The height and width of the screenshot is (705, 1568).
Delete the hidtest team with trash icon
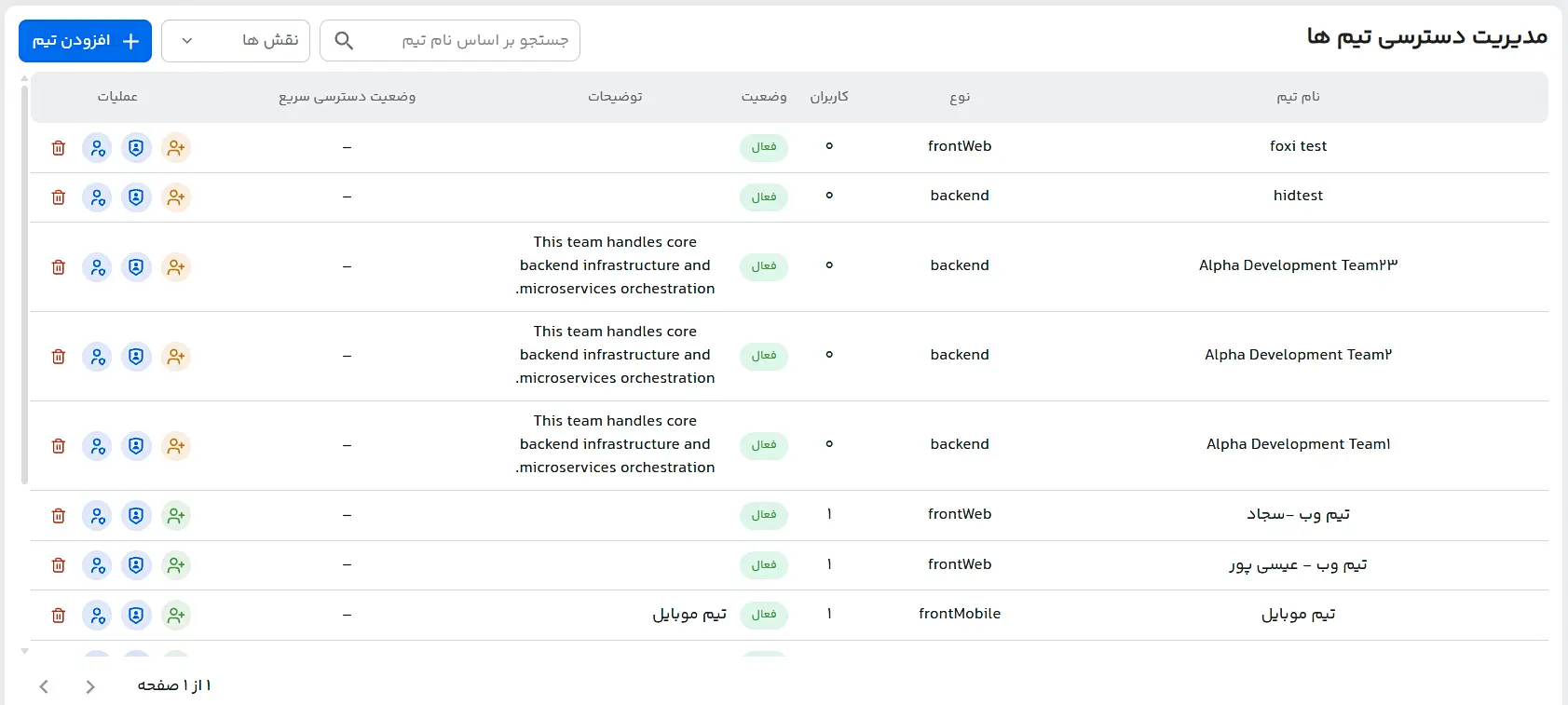(59, 197)
